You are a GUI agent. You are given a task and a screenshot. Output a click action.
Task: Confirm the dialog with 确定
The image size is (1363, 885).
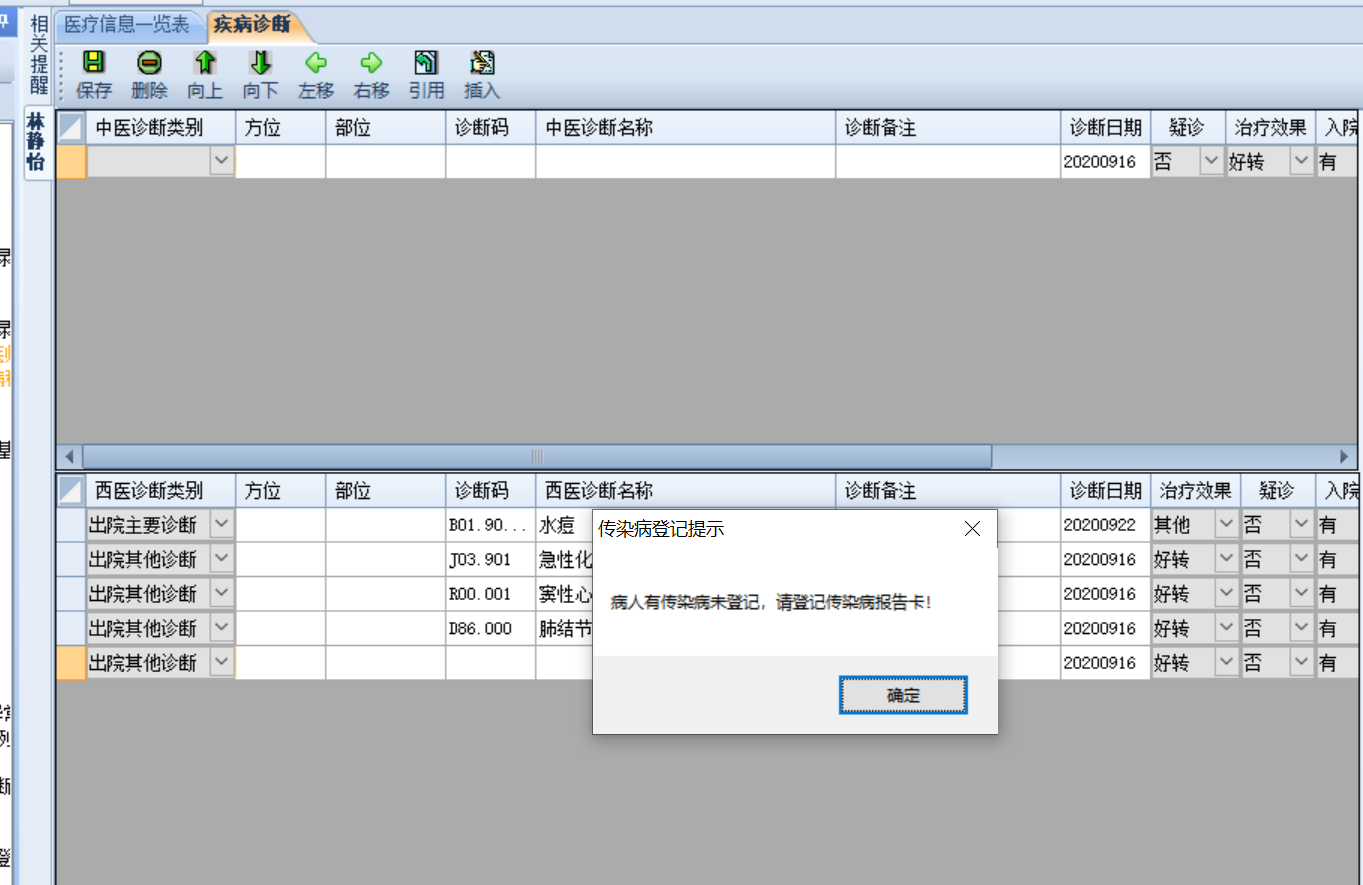pos(903,695)
